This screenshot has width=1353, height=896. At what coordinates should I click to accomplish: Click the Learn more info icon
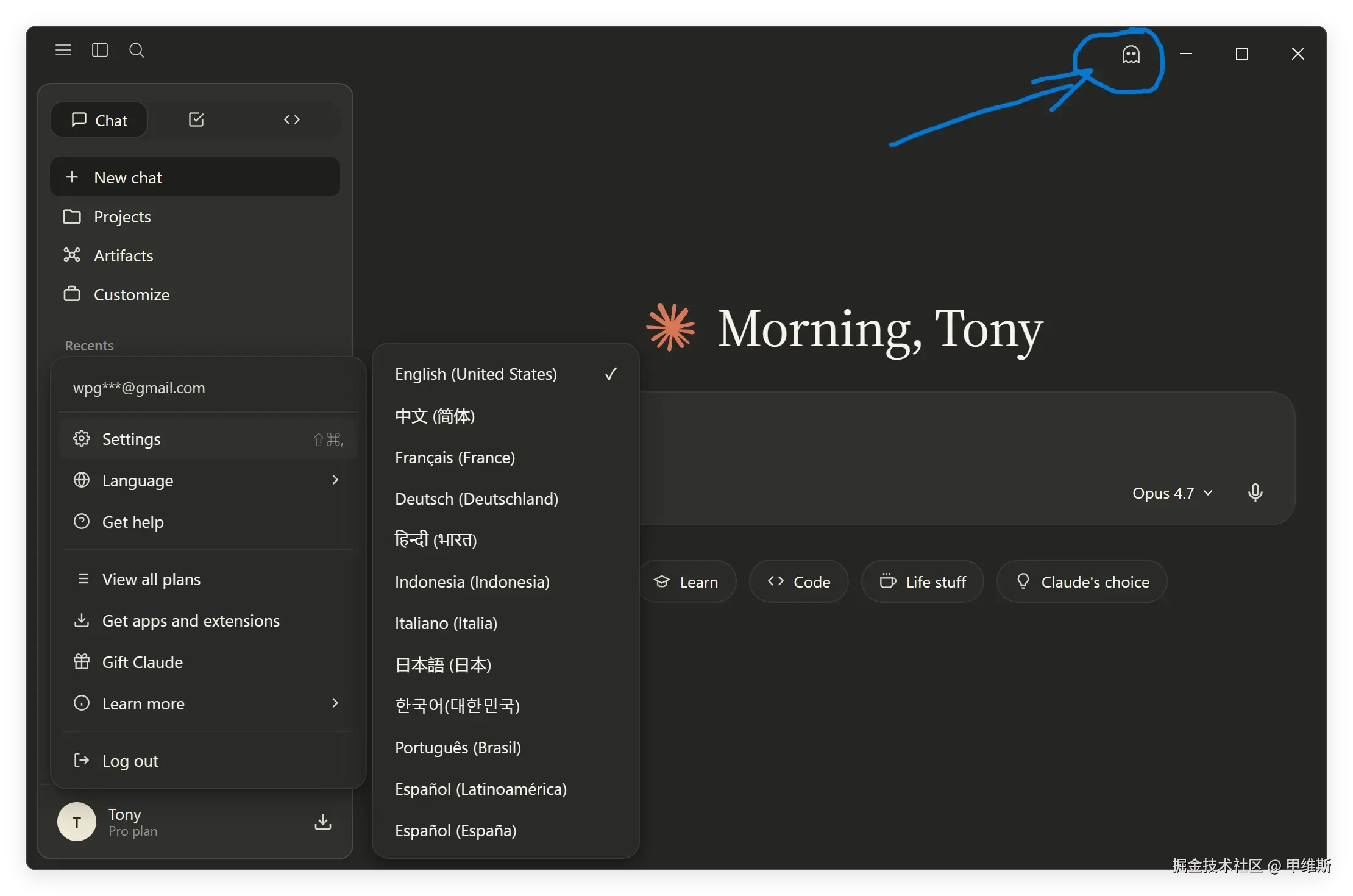tap(82, 703)
